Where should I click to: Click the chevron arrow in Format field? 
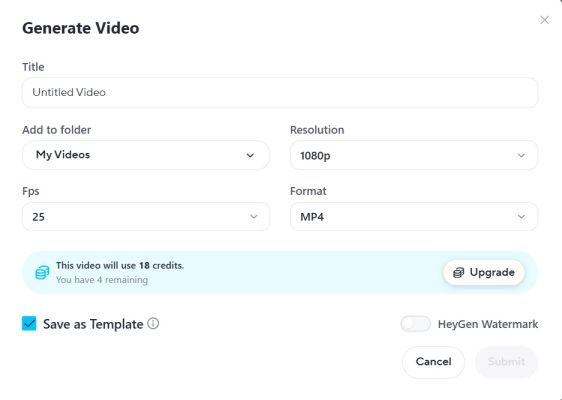coord(521,216)
